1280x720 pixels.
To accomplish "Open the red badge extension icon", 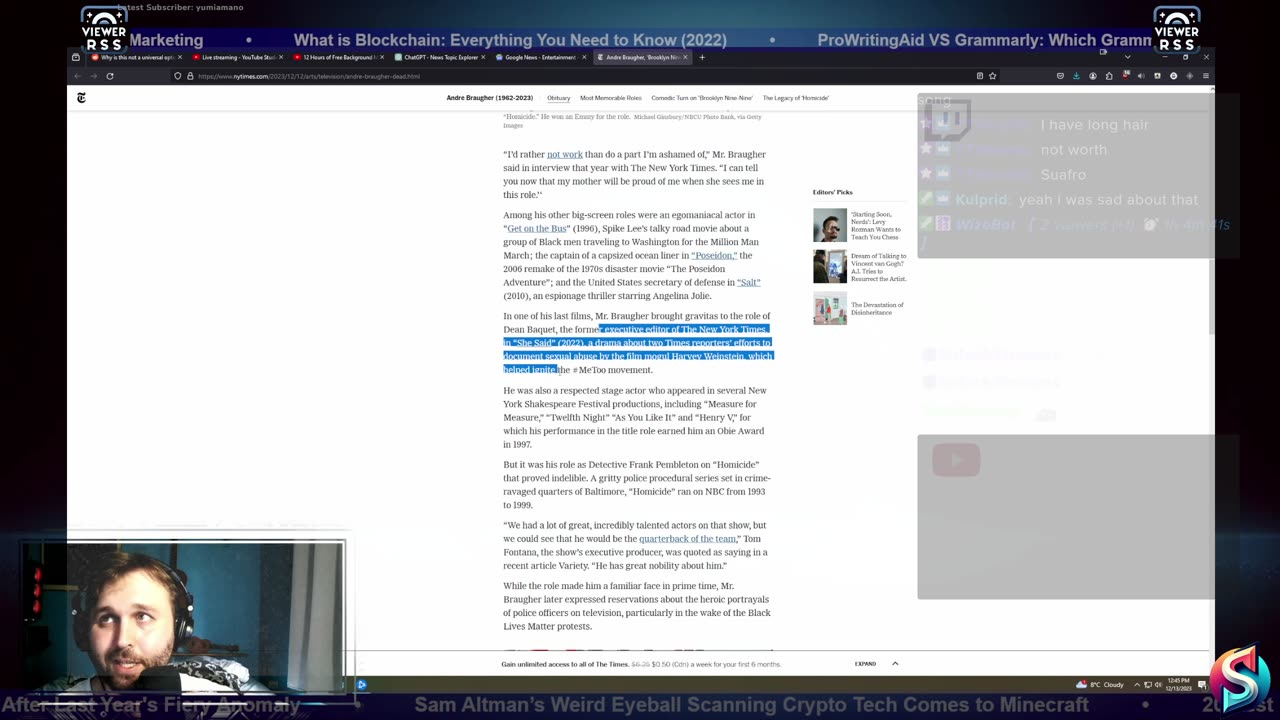I will 1126,75.
